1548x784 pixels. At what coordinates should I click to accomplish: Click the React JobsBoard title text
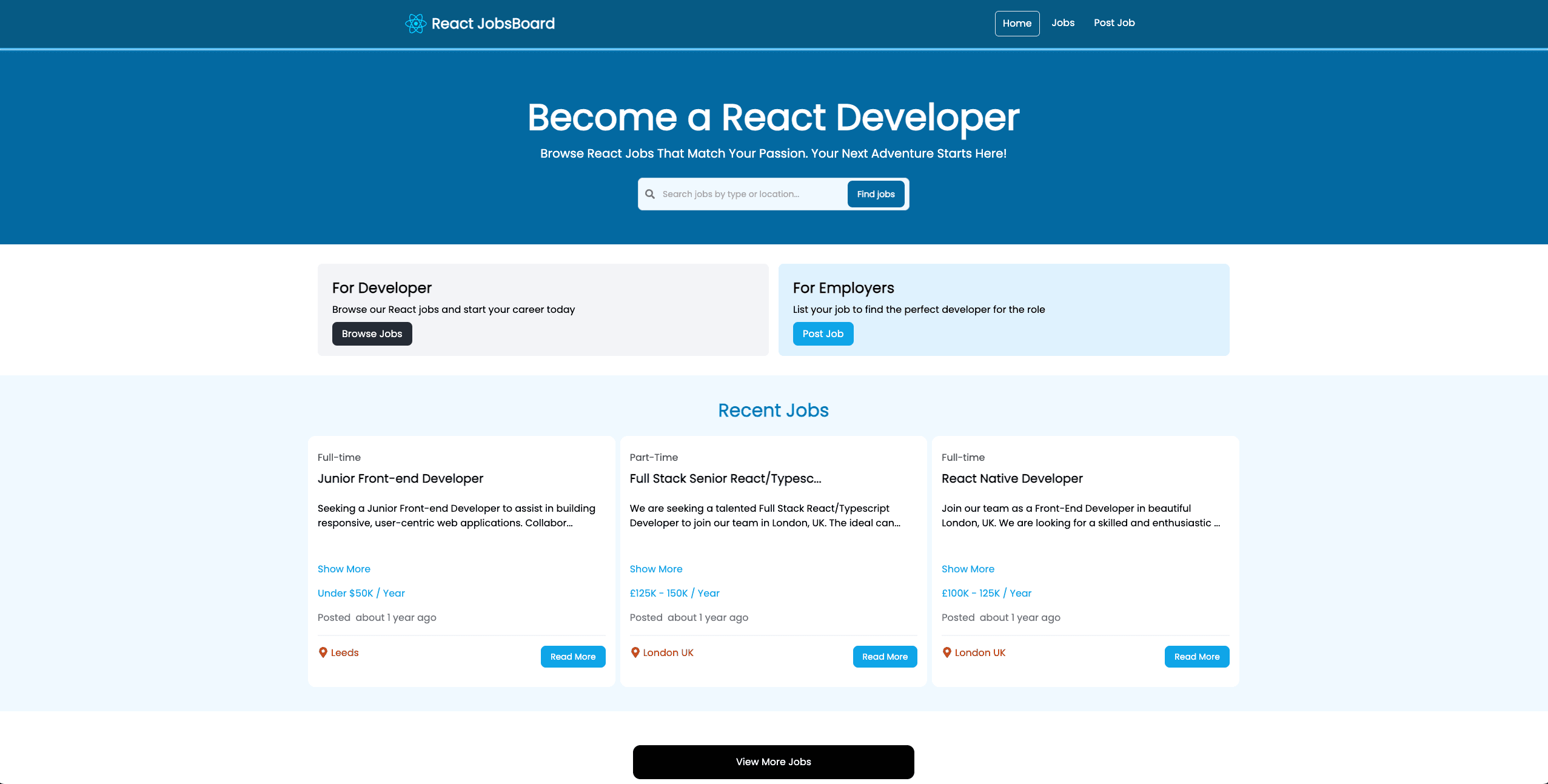tap(493, 24)
